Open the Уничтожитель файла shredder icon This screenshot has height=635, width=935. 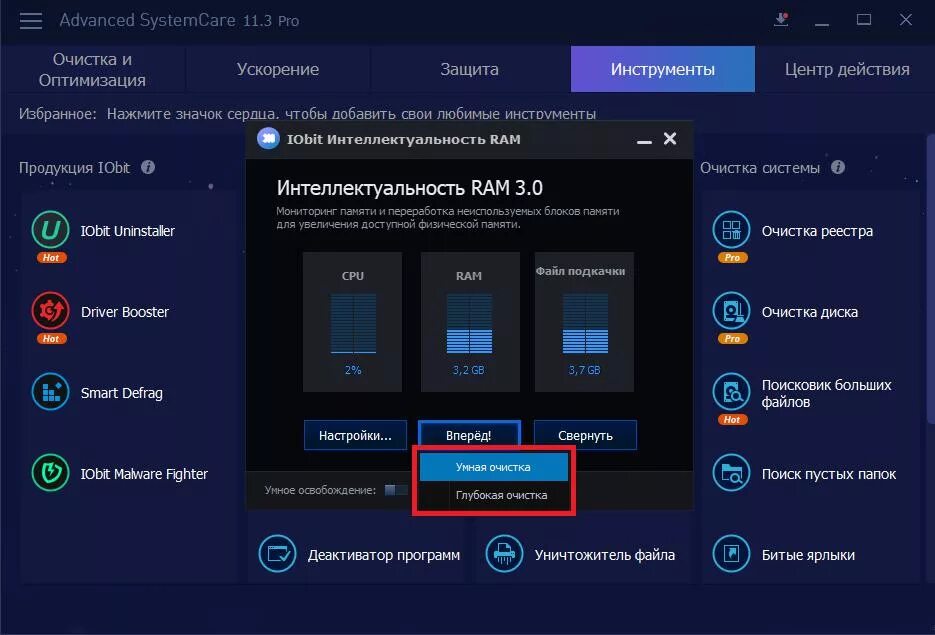point(504,554)
